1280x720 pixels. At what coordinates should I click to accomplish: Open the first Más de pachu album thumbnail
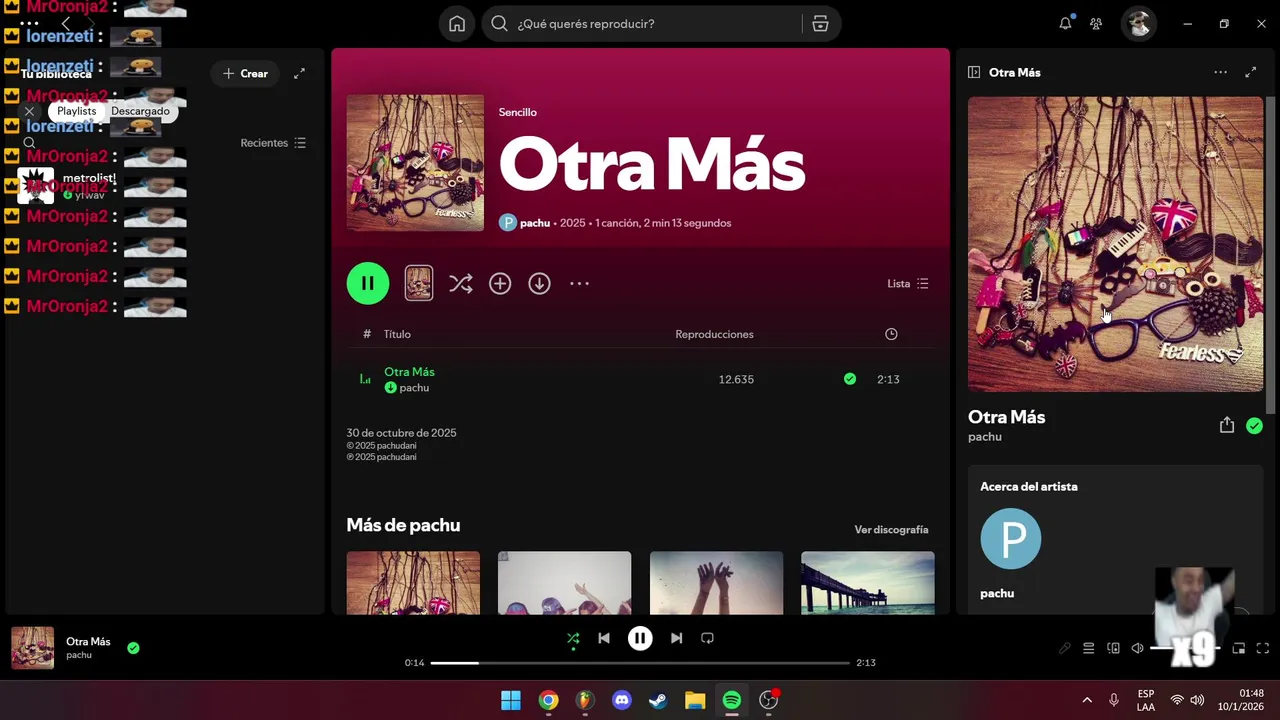tap(413, 583)
